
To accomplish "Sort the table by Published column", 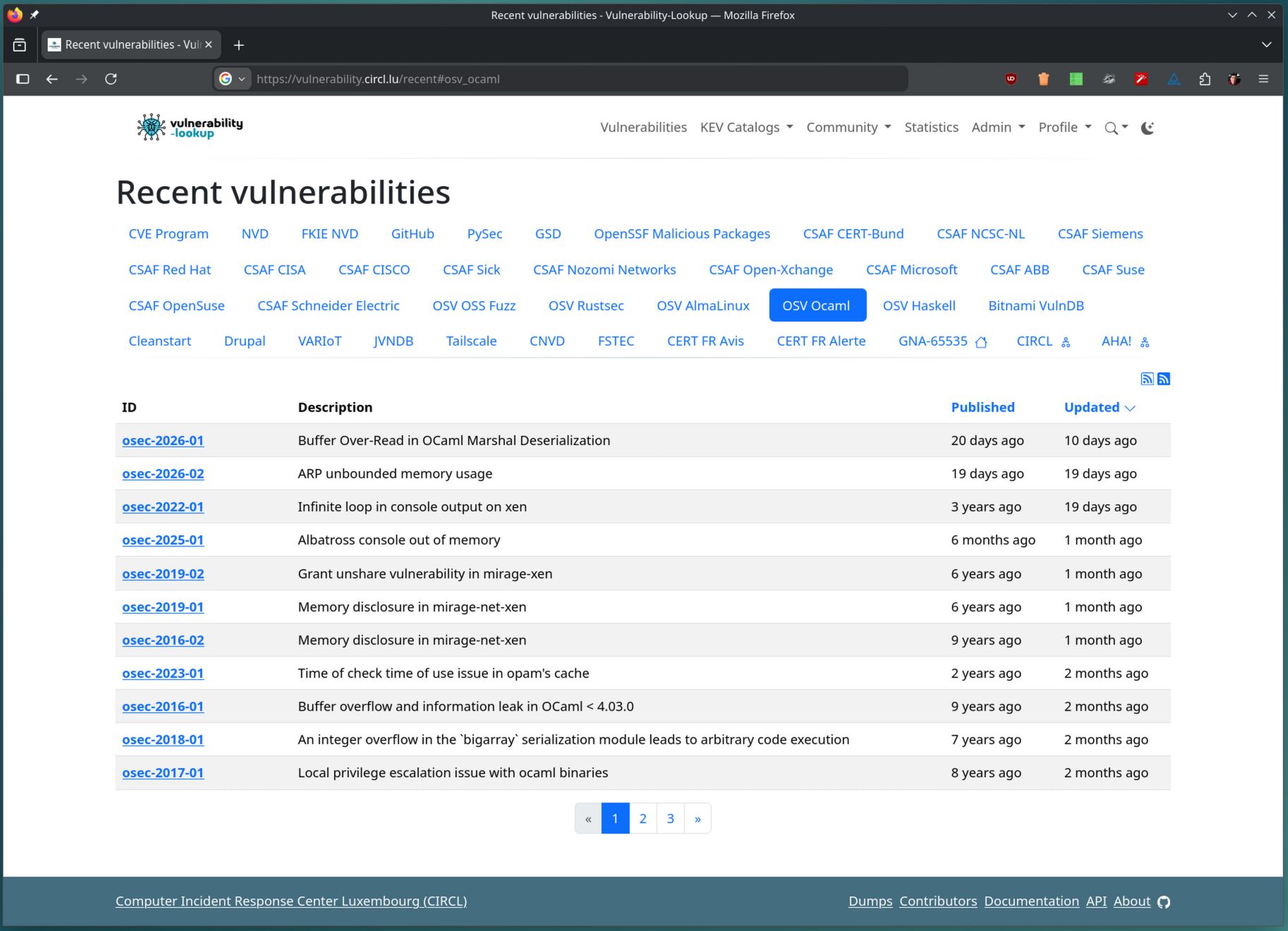I will click(x=982, y=407).
